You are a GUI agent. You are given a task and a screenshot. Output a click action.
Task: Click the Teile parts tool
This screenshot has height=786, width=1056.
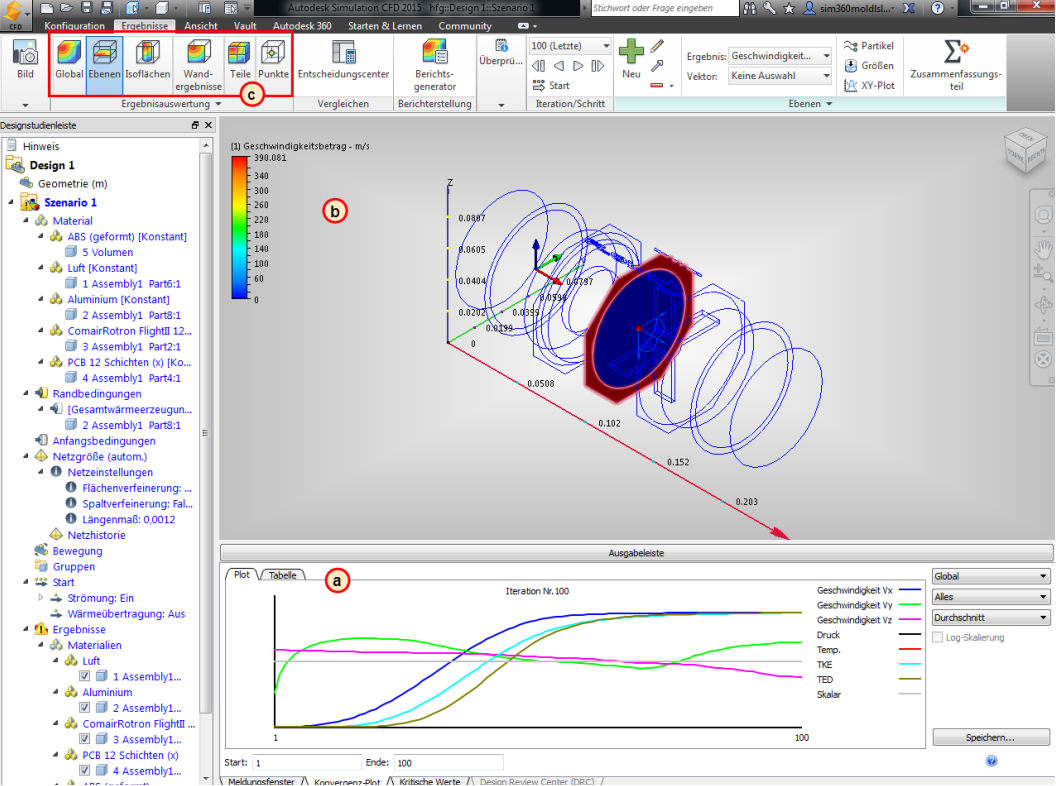240,59
